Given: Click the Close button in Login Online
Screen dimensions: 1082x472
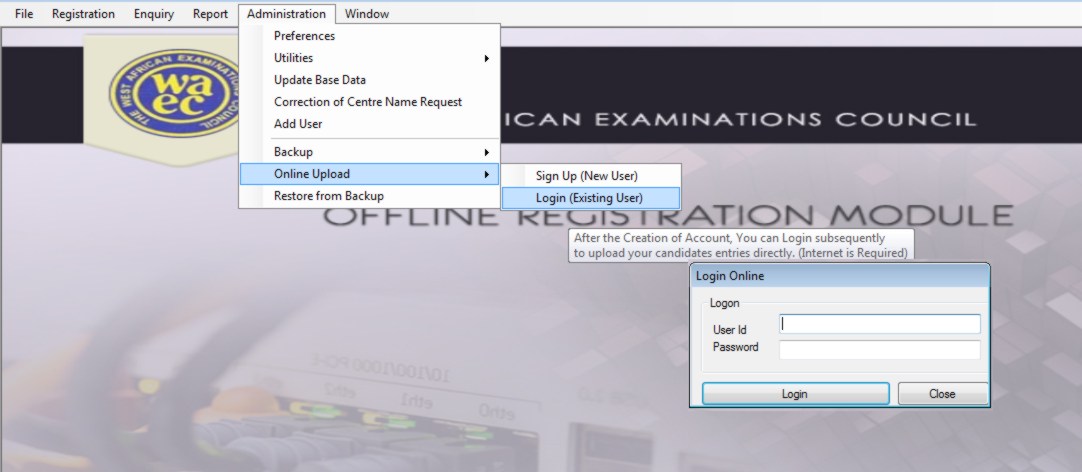Looking at the screenshot, I should pos(942,394).
